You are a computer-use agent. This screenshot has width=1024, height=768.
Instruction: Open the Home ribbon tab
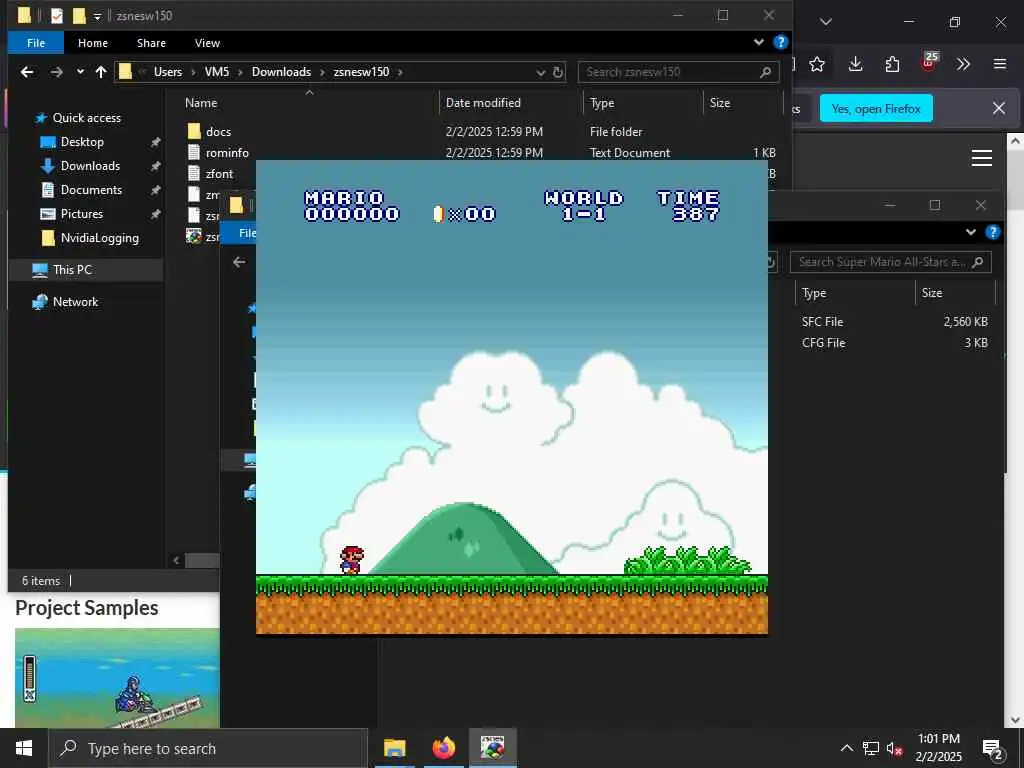[93, 43]
